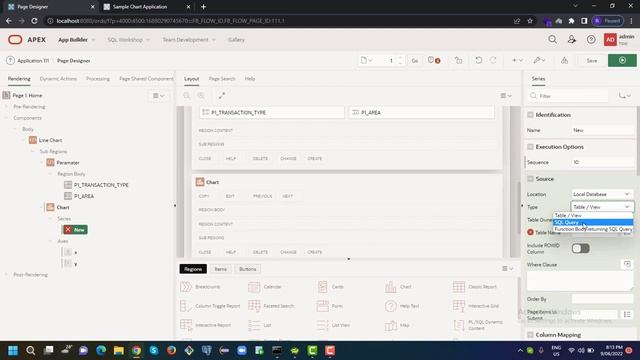Select Table / View option in Type list
640x360 pixels.
click(x=593, y=216)
